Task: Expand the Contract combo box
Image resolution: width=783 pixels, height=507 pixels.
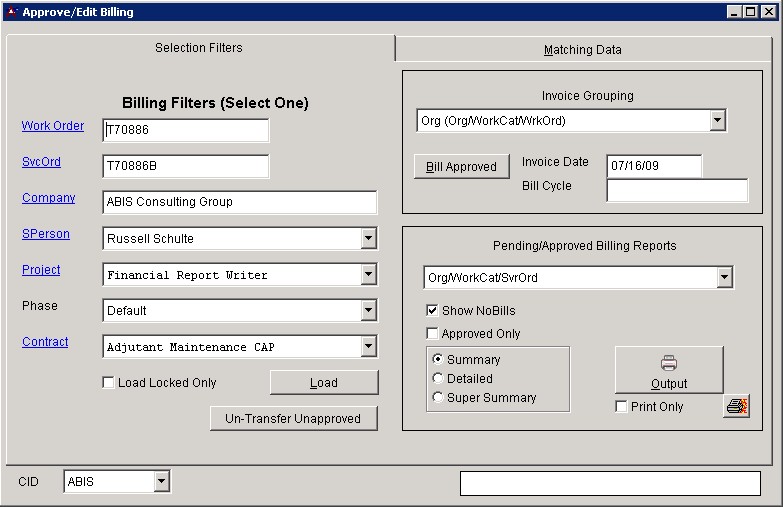Action: (x=368, y=347)
